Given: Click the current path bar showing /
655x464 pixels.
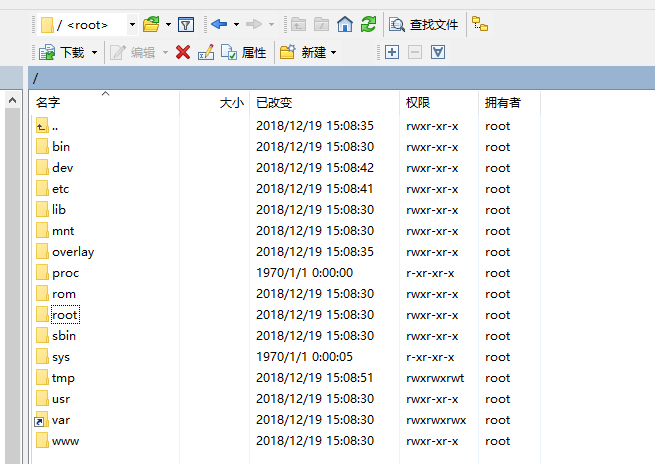Looking at the screenshot, I should click(341, 78).
